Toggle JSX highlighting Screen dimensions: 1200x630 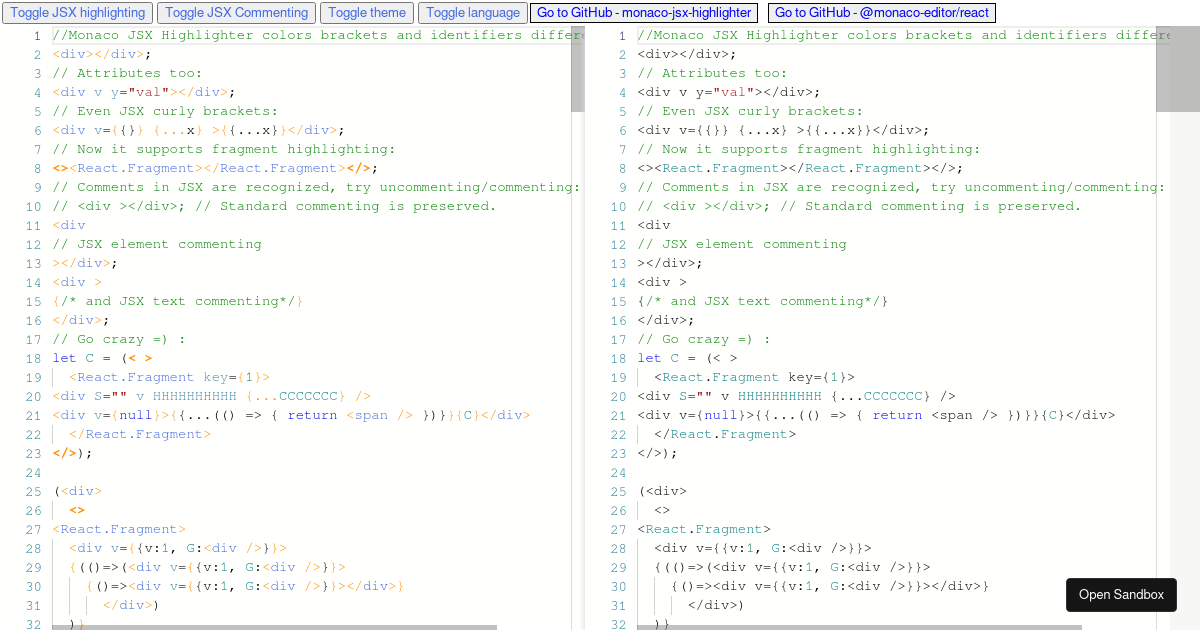point(77,12)
